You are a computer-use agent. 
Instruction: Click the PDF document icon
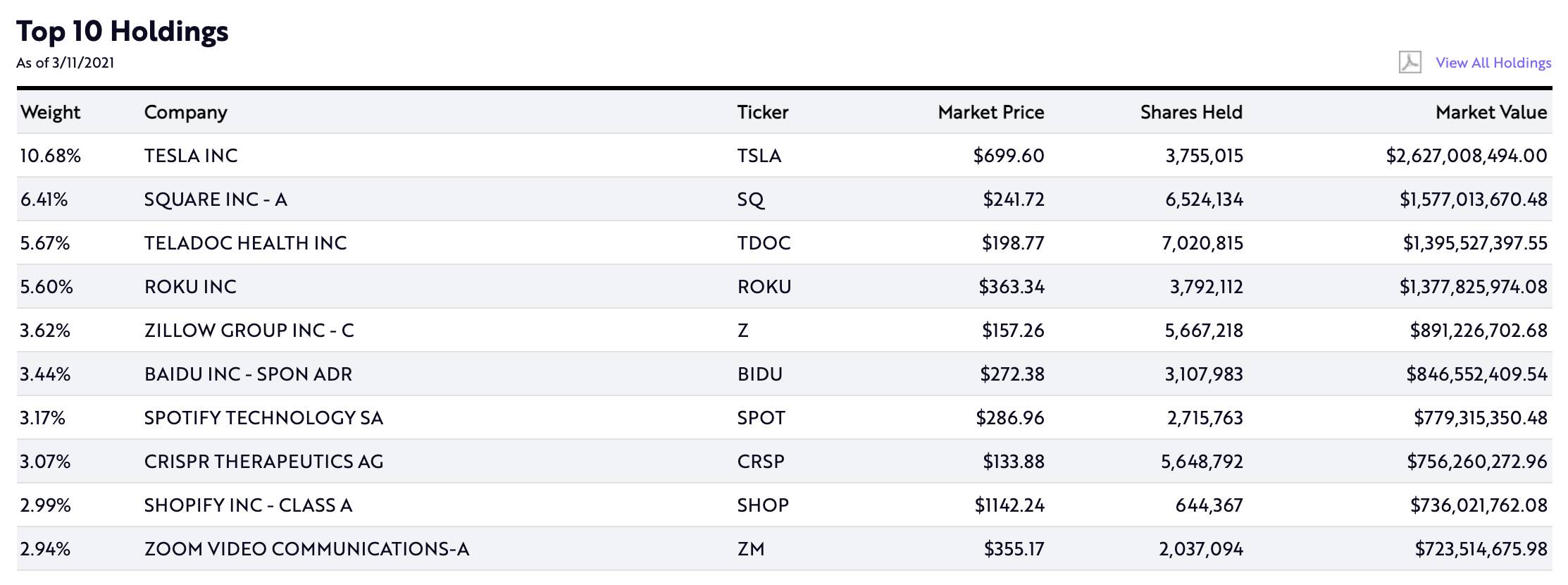click(1410, 62)
